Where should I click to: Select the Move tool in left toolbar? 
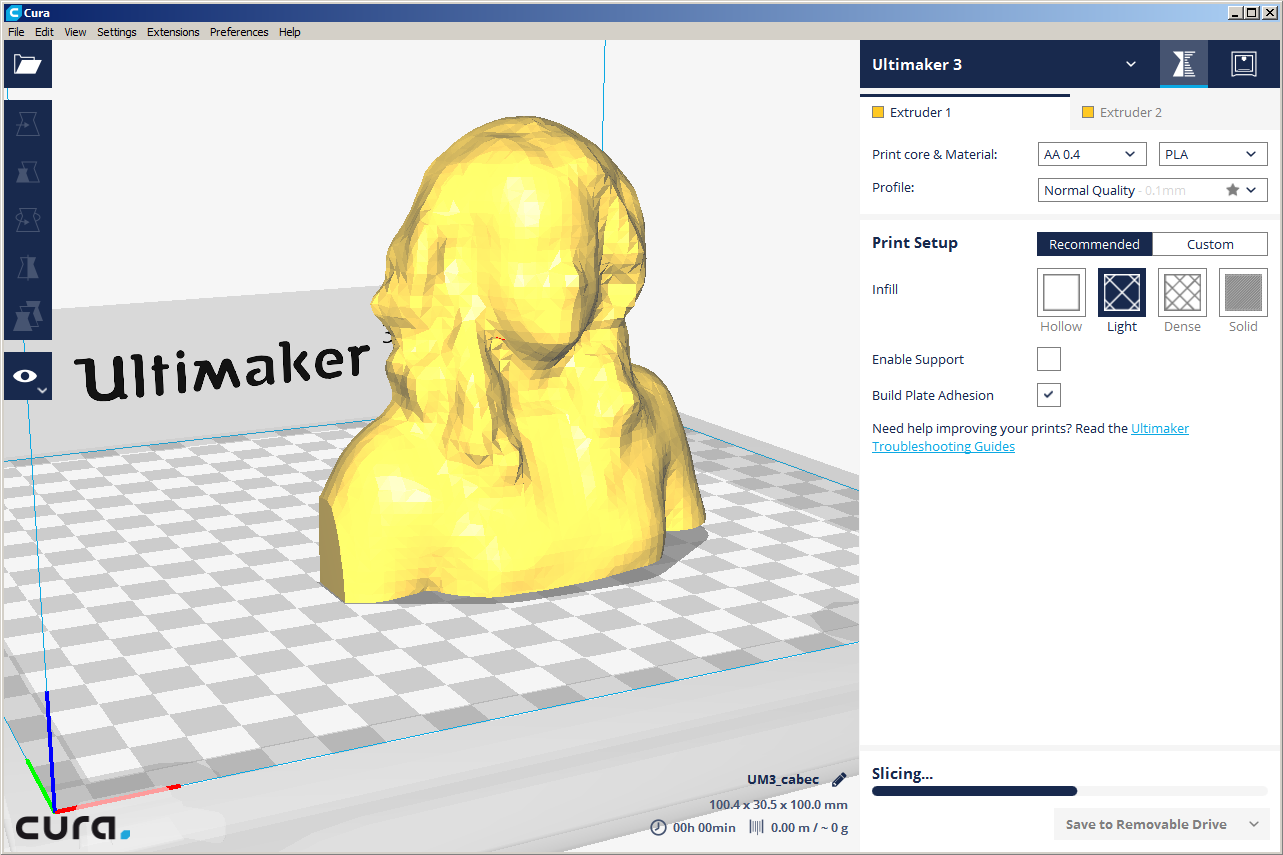pos(28,124)
